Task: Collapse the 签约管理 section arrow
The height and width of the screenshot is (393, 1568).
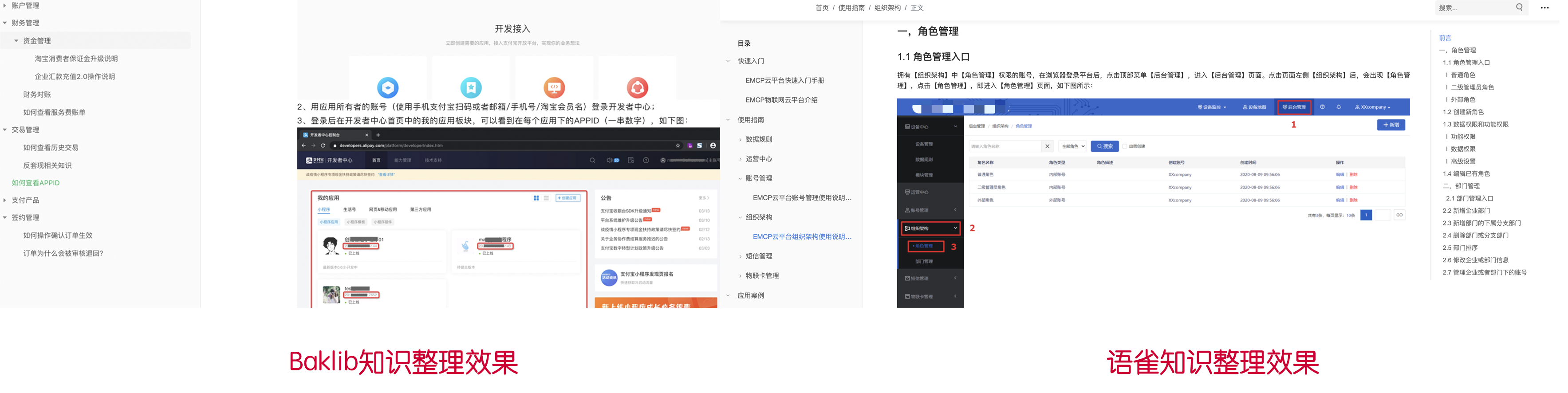Action: point(5,218)
